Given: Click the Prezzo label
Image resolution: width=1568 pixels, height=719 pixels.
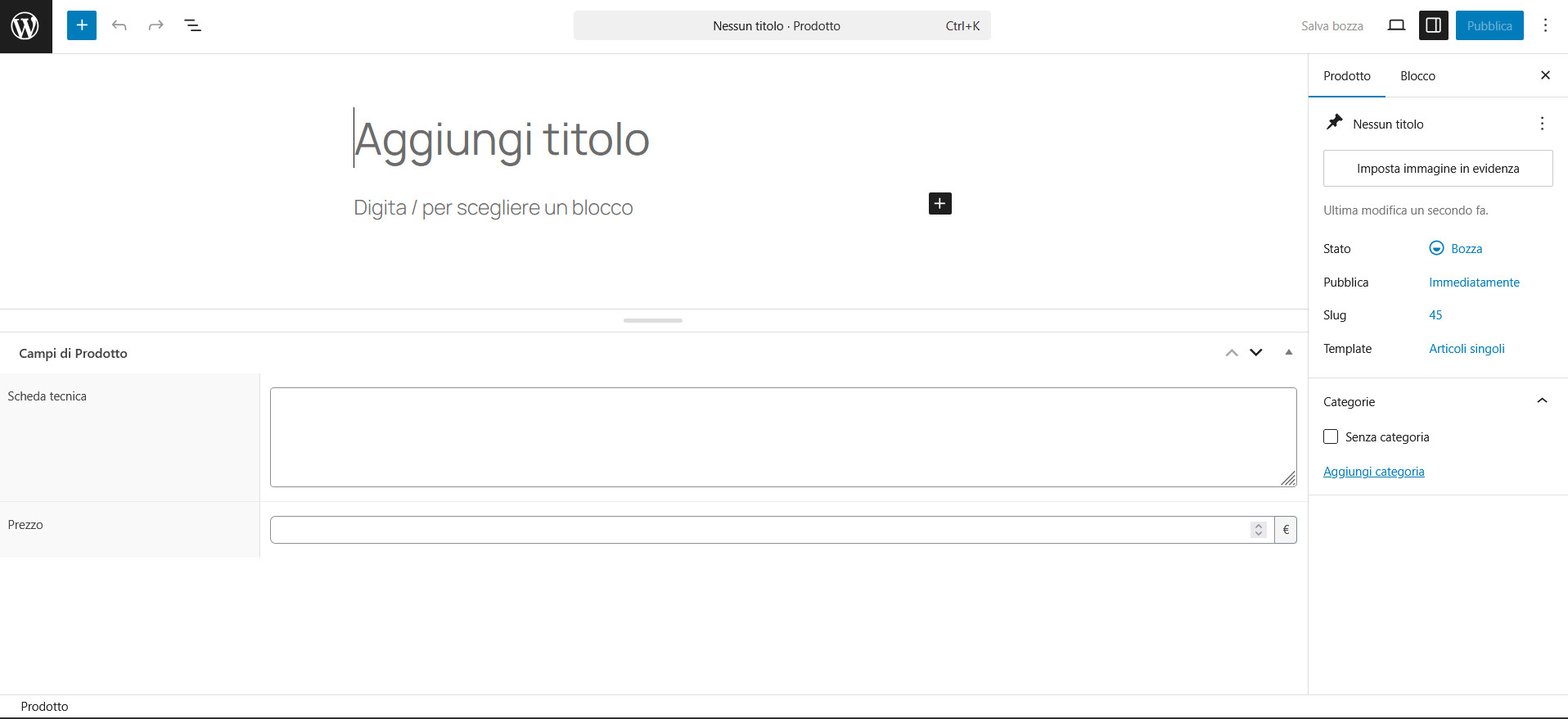Looking at the screenshot, I should tap(25, 524).
